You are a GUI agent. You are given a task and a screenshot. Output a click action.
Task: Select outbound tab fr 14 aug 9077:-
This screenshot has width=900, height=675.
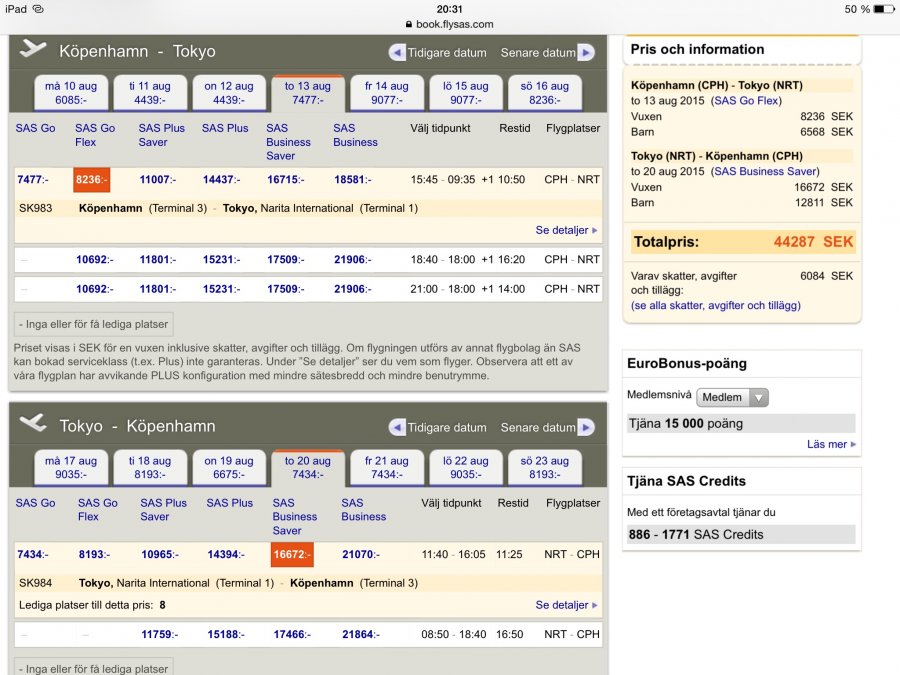[387, 93]
